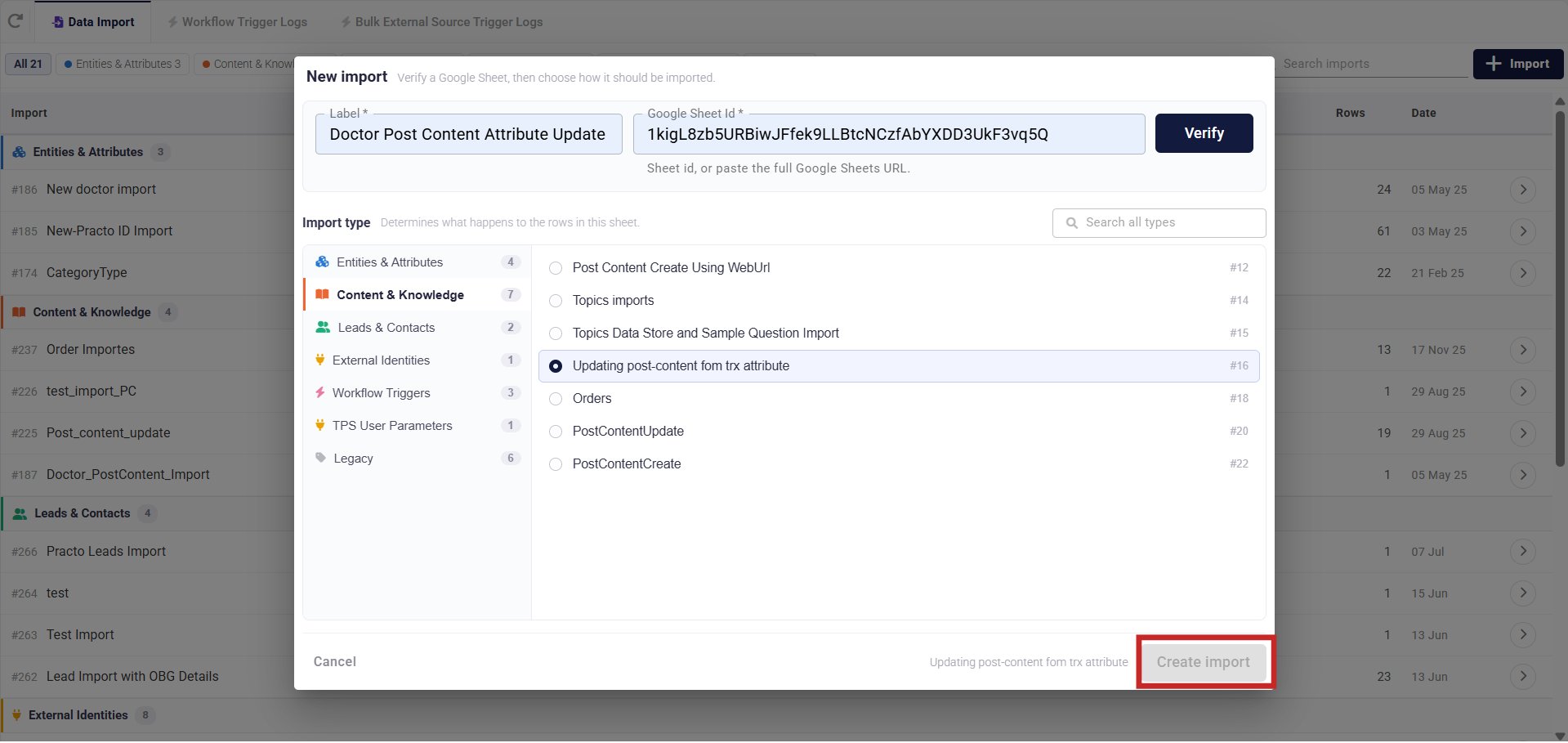Switch to Workflow Trigger Logs tab
Image resolution: width=1568 pixels, height=743 pixels.
point(237,22)
